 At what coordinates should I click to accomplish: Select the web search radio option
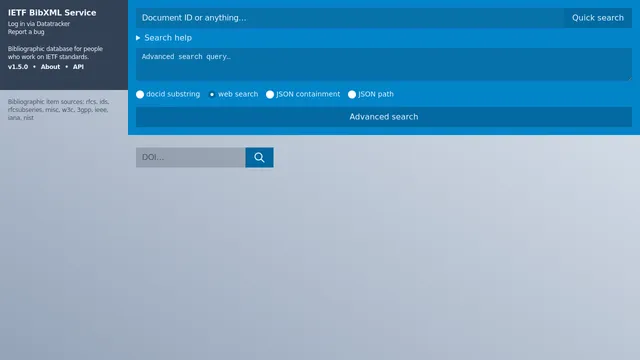click(x=212, y=94)
